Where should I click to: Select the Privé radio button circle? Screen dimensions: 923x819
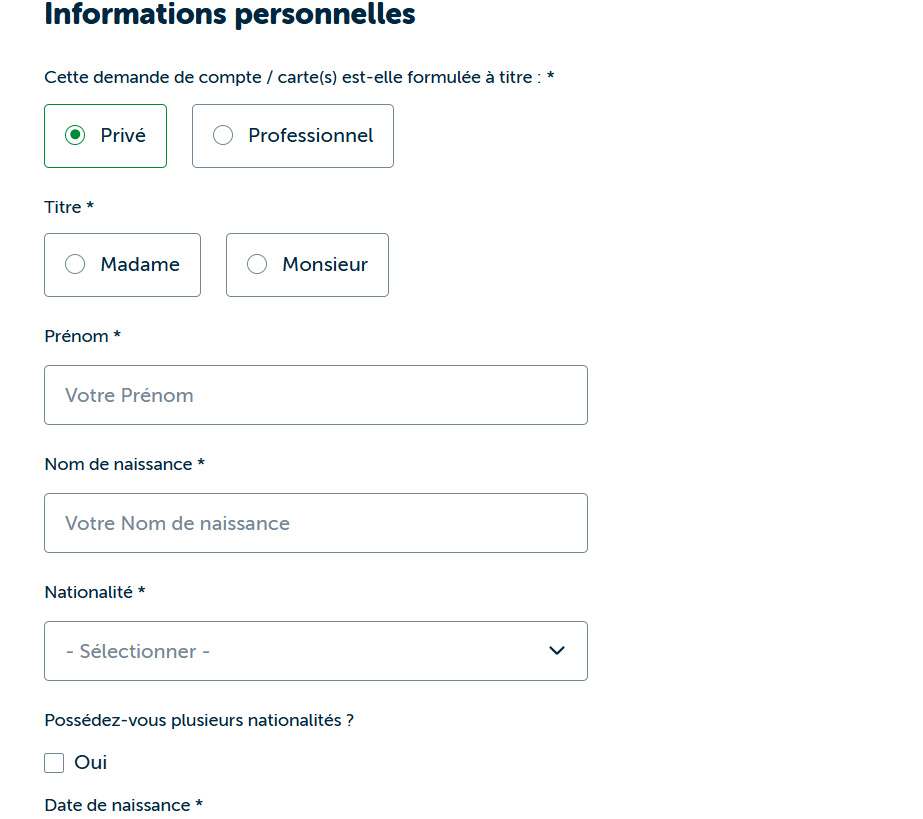tap(75, 135)
